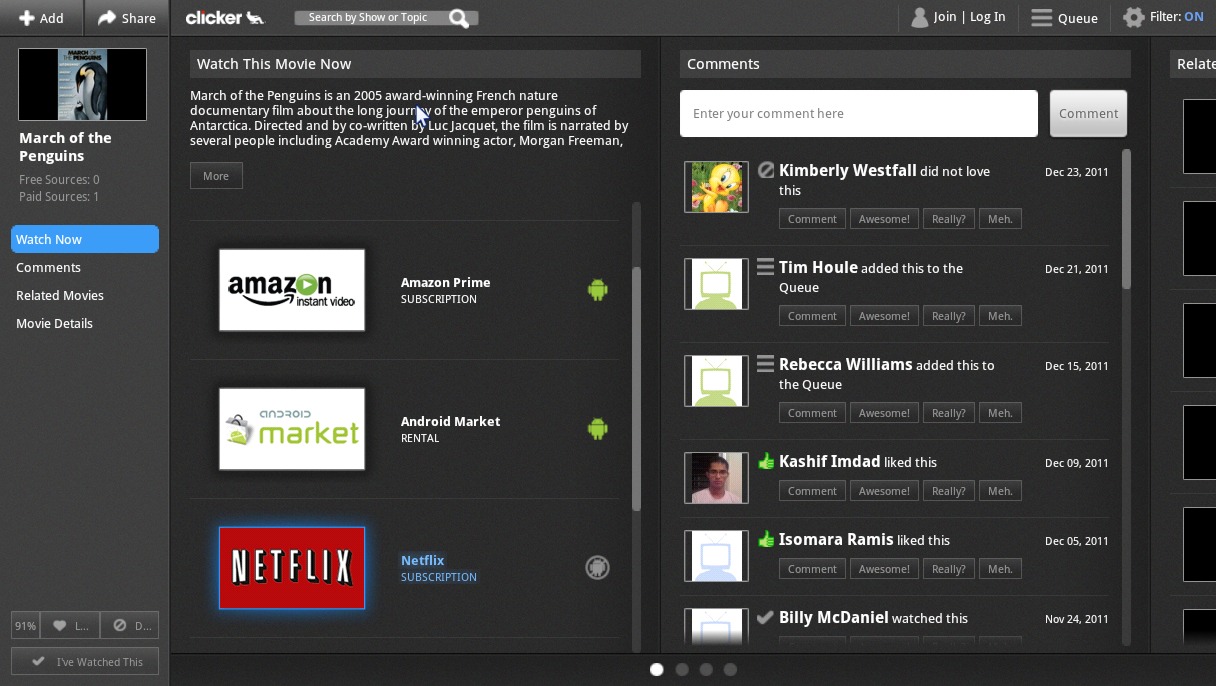Click Comment under Kashif Imdad's activity
1216x686 pixels.
tap(812, 491)
